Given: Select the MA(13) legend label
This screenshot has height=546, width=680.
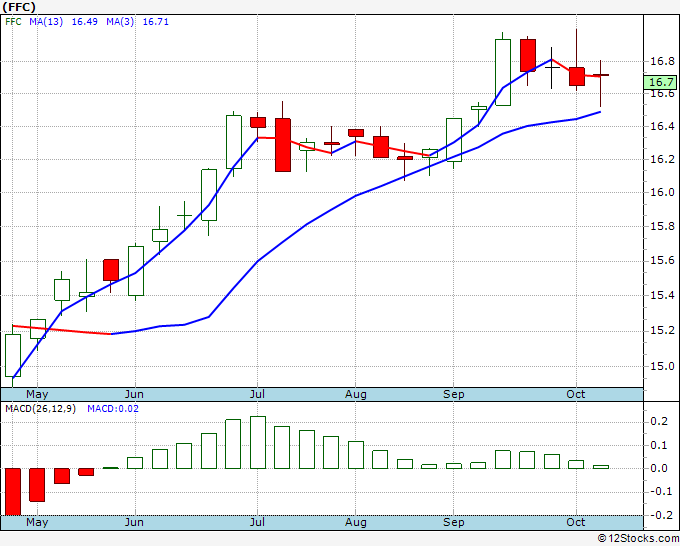Looking at the screenshot, I should 46,22.
